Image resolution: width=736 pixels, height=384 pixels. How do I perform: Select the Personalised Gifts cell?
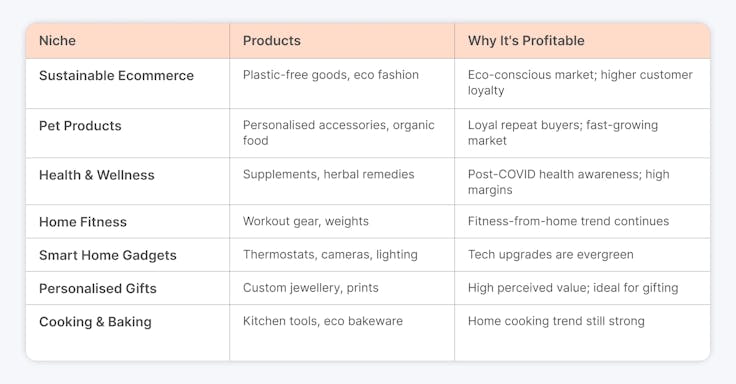click(128, 288)
